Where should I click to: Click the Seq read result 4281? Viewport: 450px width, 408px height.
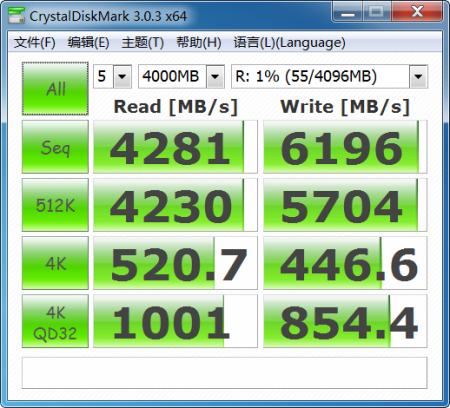click(x=175, y=147)
